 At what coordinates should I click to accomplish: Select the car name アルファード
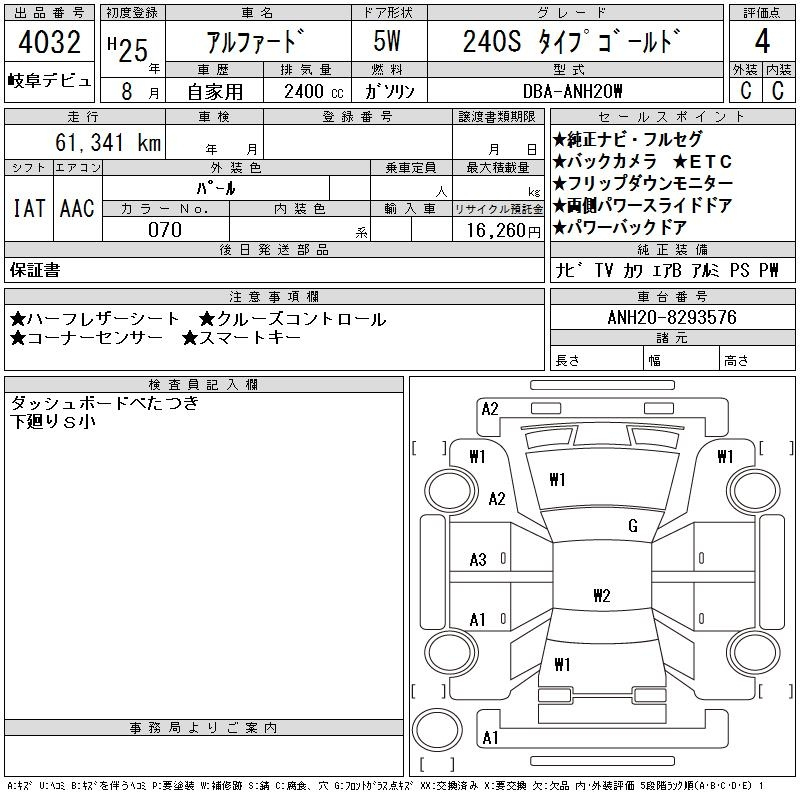[256, 41]
